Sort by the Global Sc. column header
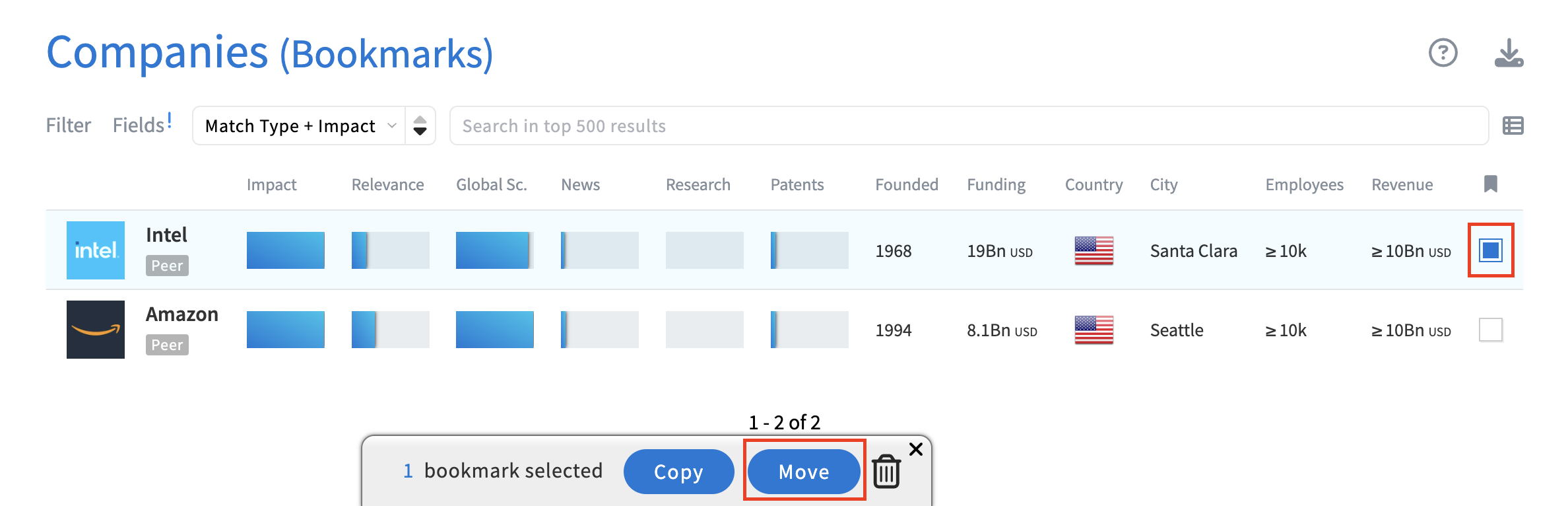This screenshot has width=1568, height=506. [492, 185]
